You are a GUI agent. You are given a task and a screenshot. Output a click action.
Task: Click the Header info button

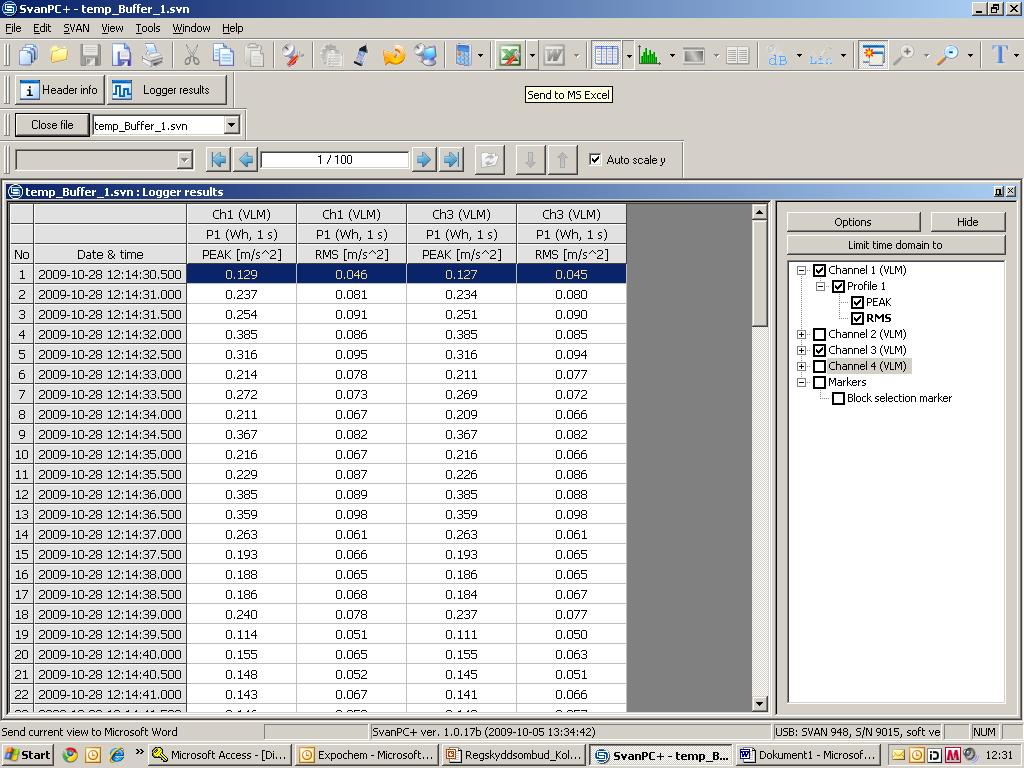(59, 90)
